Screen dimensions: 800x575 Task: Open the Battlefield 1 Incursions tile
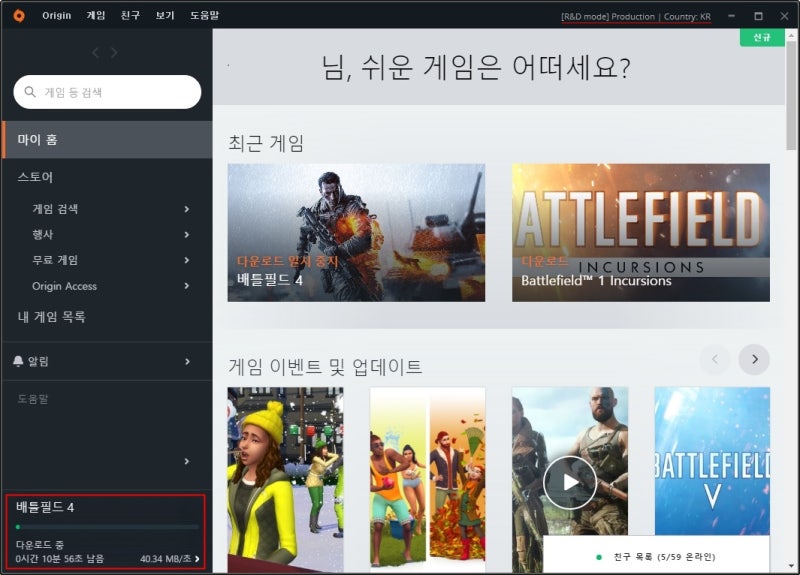pos(641,233)
